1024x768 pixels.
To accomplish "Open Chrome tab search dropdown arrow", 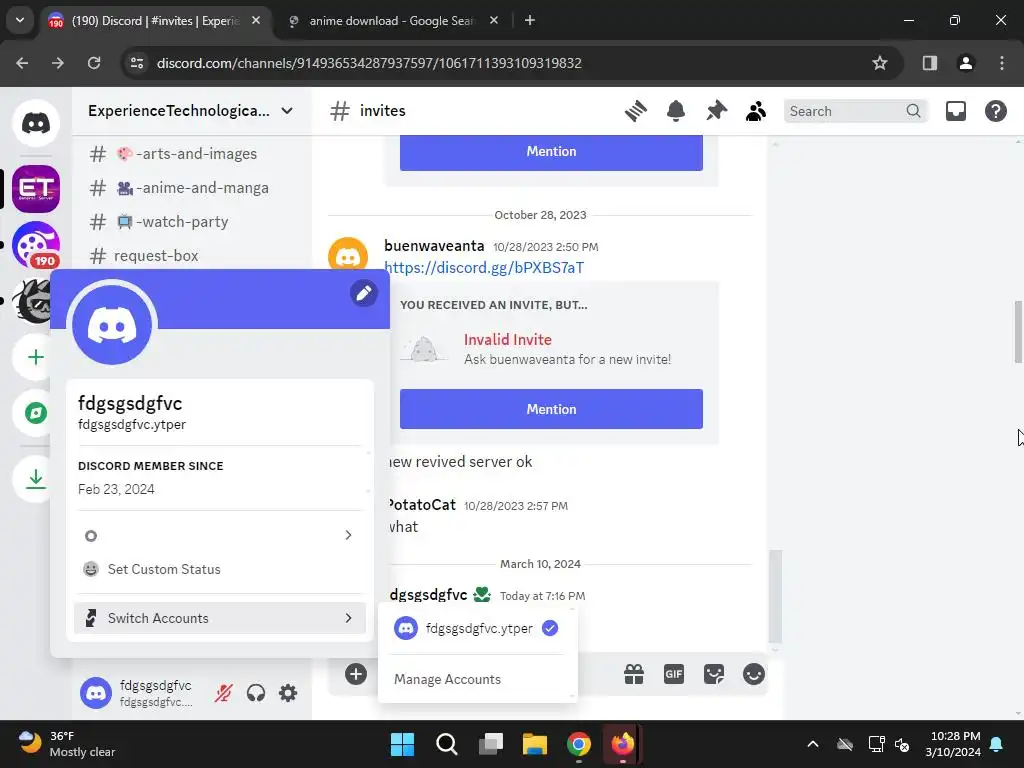I will [x=20, y=20].
